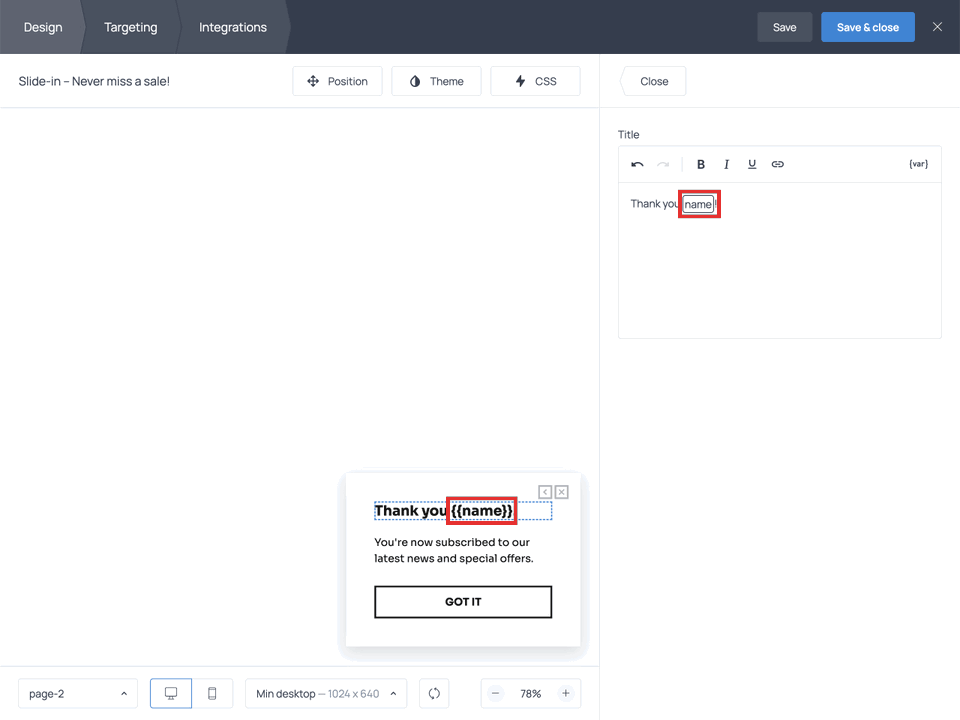Open the Position settings panel
Screen dimensions: 960x720
coord(337,81)
